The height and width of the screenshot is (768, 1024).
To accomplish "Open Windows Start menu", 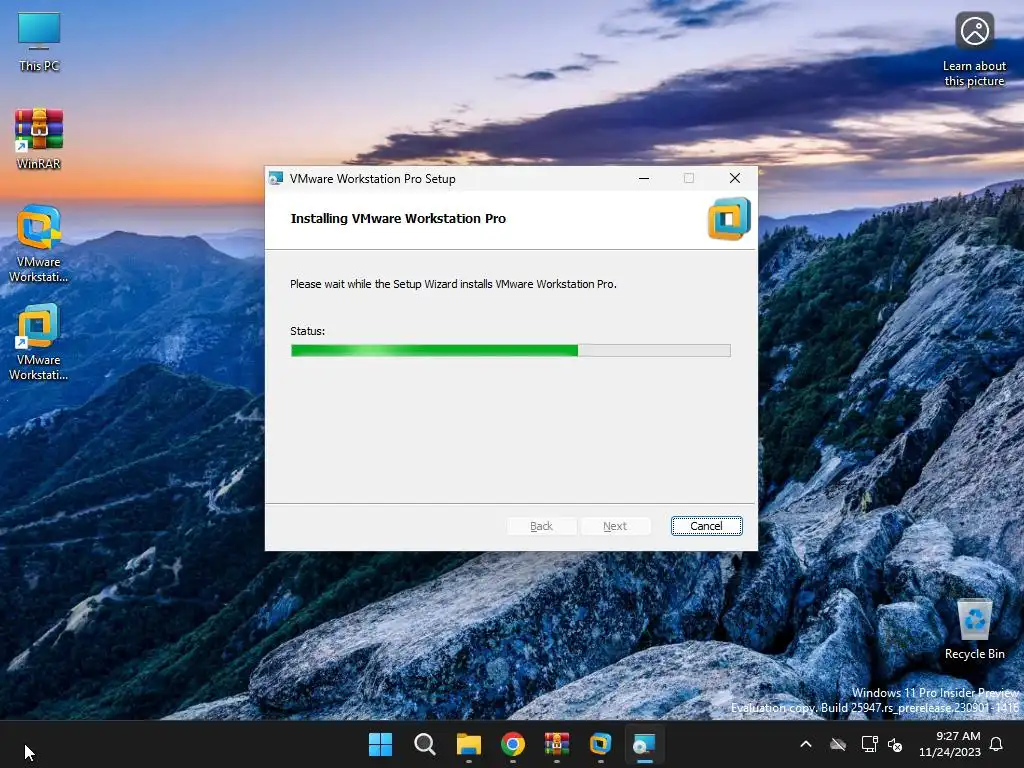I will point(380,744).
